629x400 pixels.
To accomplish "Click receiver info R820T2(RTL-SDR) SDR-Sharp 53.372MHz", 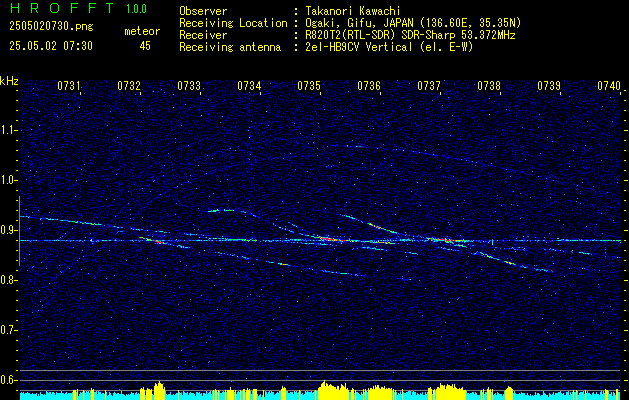I will click(x=410, y=35).
